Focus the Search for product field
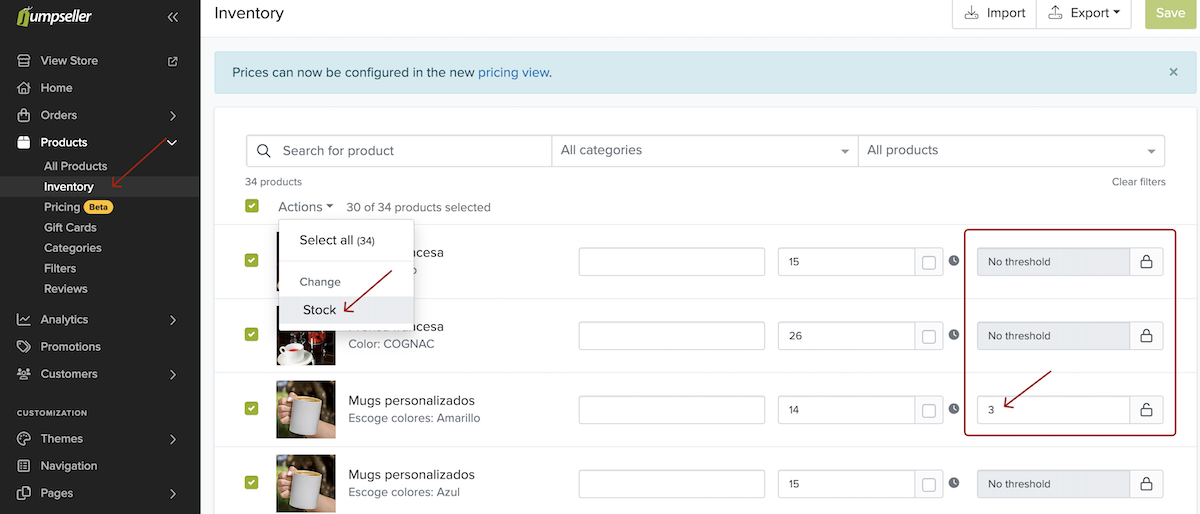The height and width of the screenshot is (514, 1200). (x=399, y=150)
